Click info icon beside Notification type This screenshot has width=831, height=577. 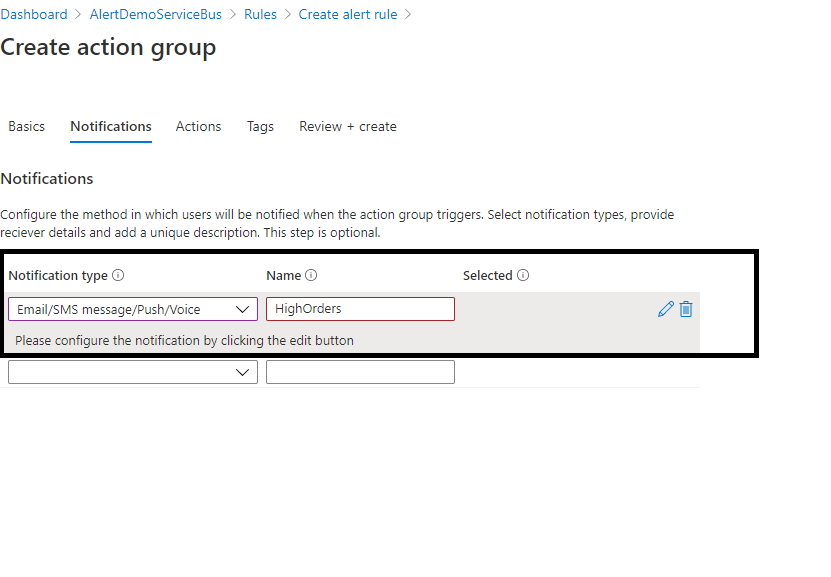[x=118, y=275]
